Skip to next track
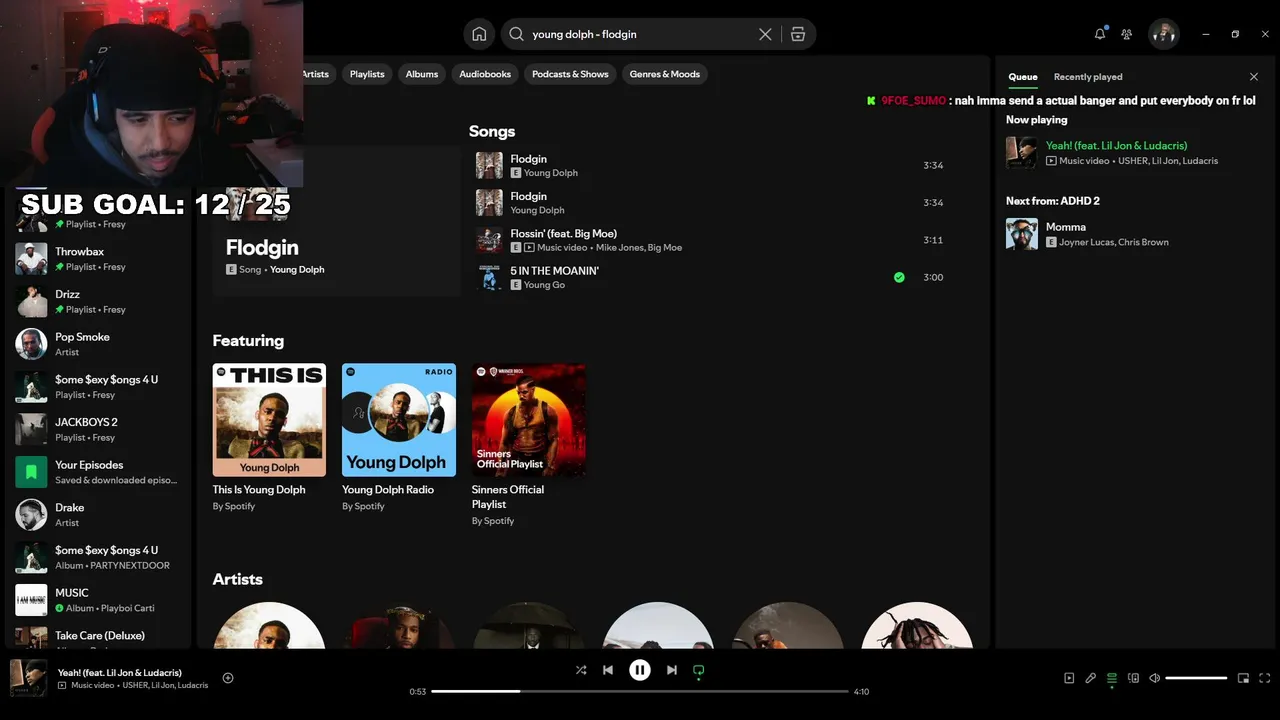The height and width of the screenshot is (720, 1280). (672, 670)
